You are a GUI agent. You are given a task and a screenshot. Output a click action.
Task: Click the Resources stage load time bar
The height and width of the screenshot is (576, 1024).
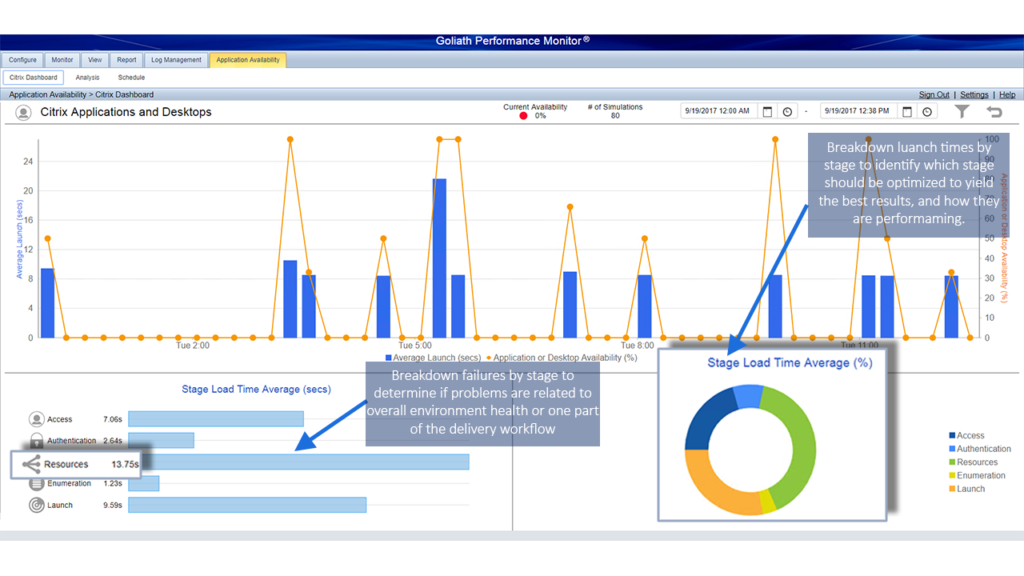[305, 462]
